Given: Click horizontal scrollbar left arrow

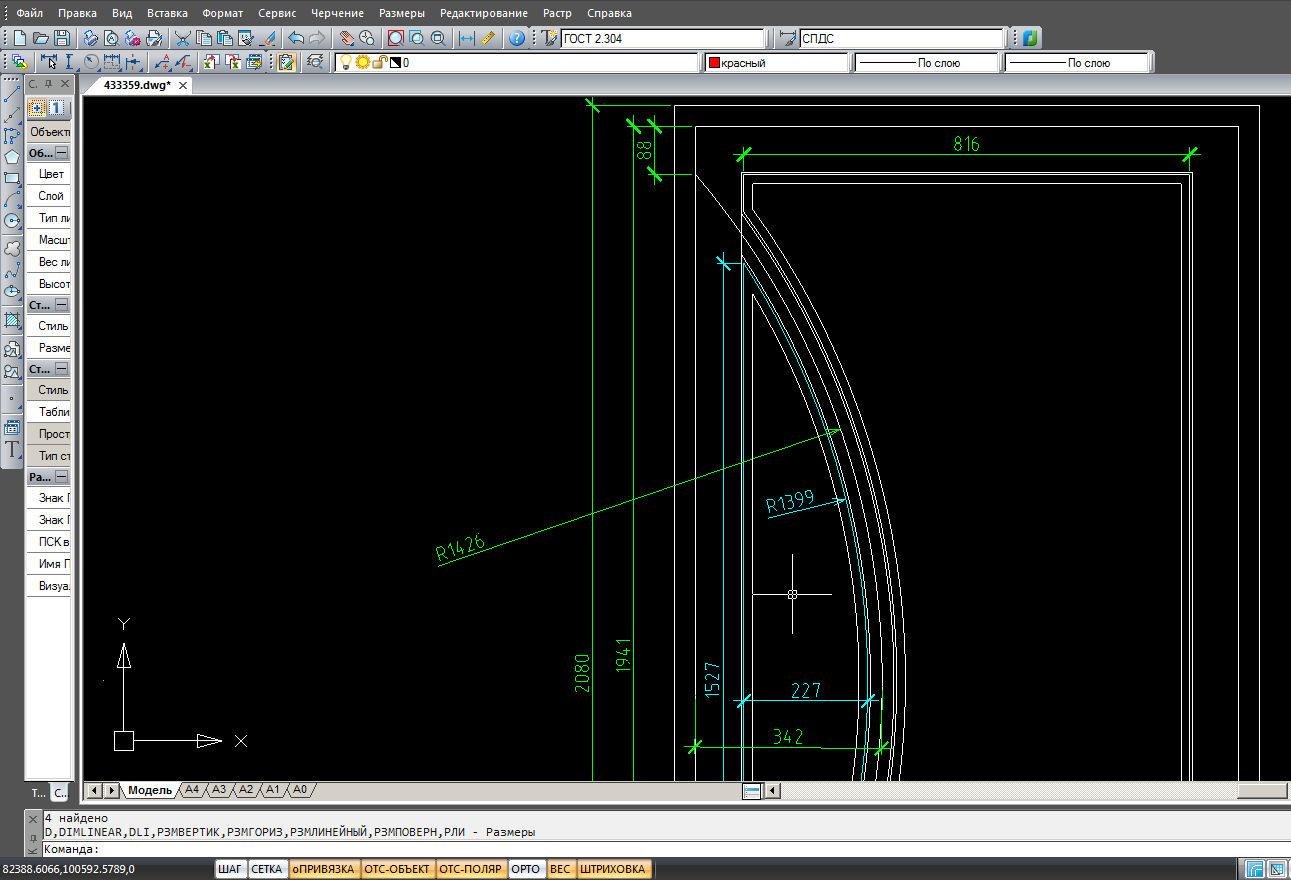Looking at the screenshot, I should point(773,791).
